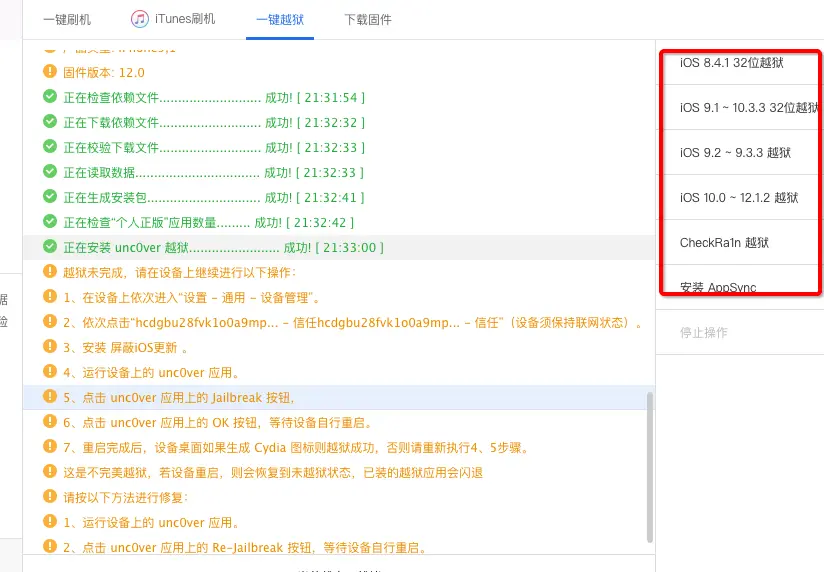The image size is (824, 572).
Task: Click warning icon beside step 5 Jailbreak 按钮
Action: [50, 396]
